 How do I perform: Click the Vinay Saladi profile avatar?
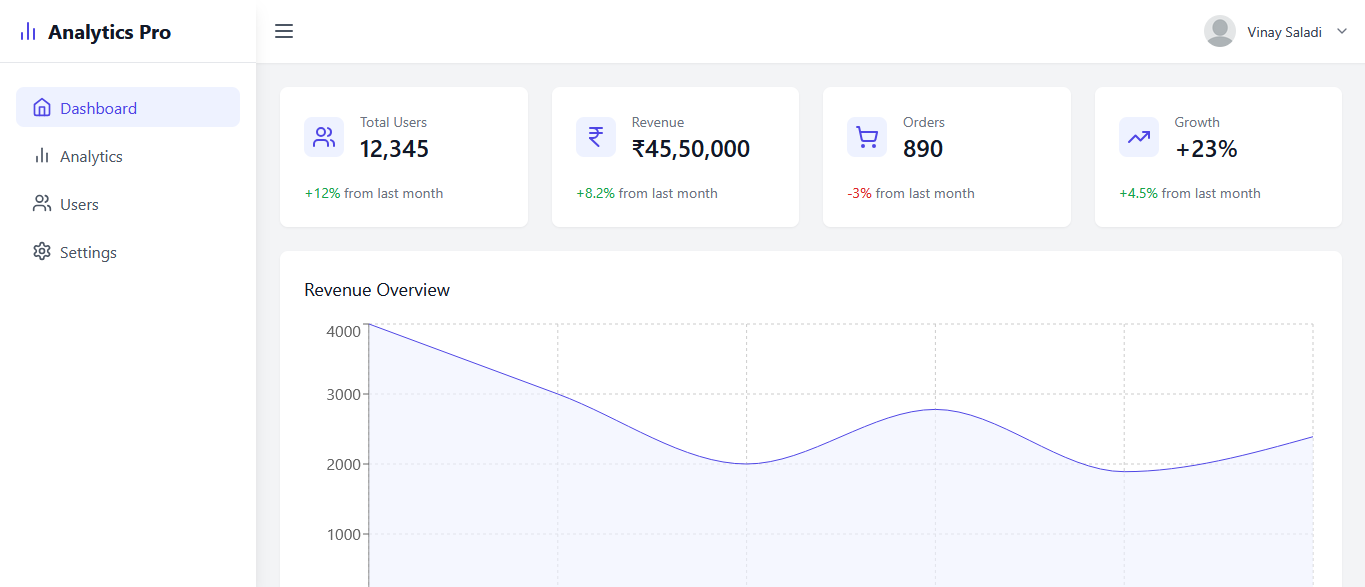[1220, 31]
